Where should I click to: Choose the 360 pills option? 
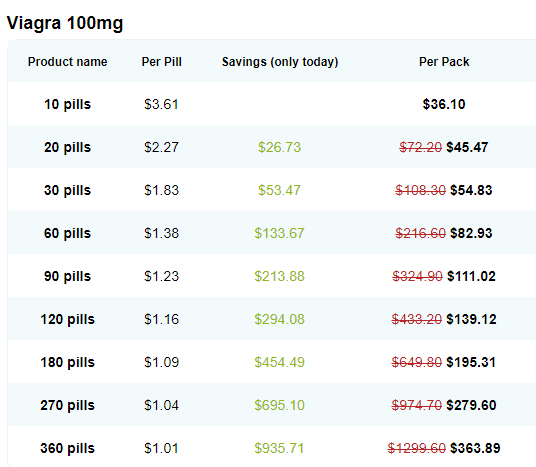[x=67, y=448]
